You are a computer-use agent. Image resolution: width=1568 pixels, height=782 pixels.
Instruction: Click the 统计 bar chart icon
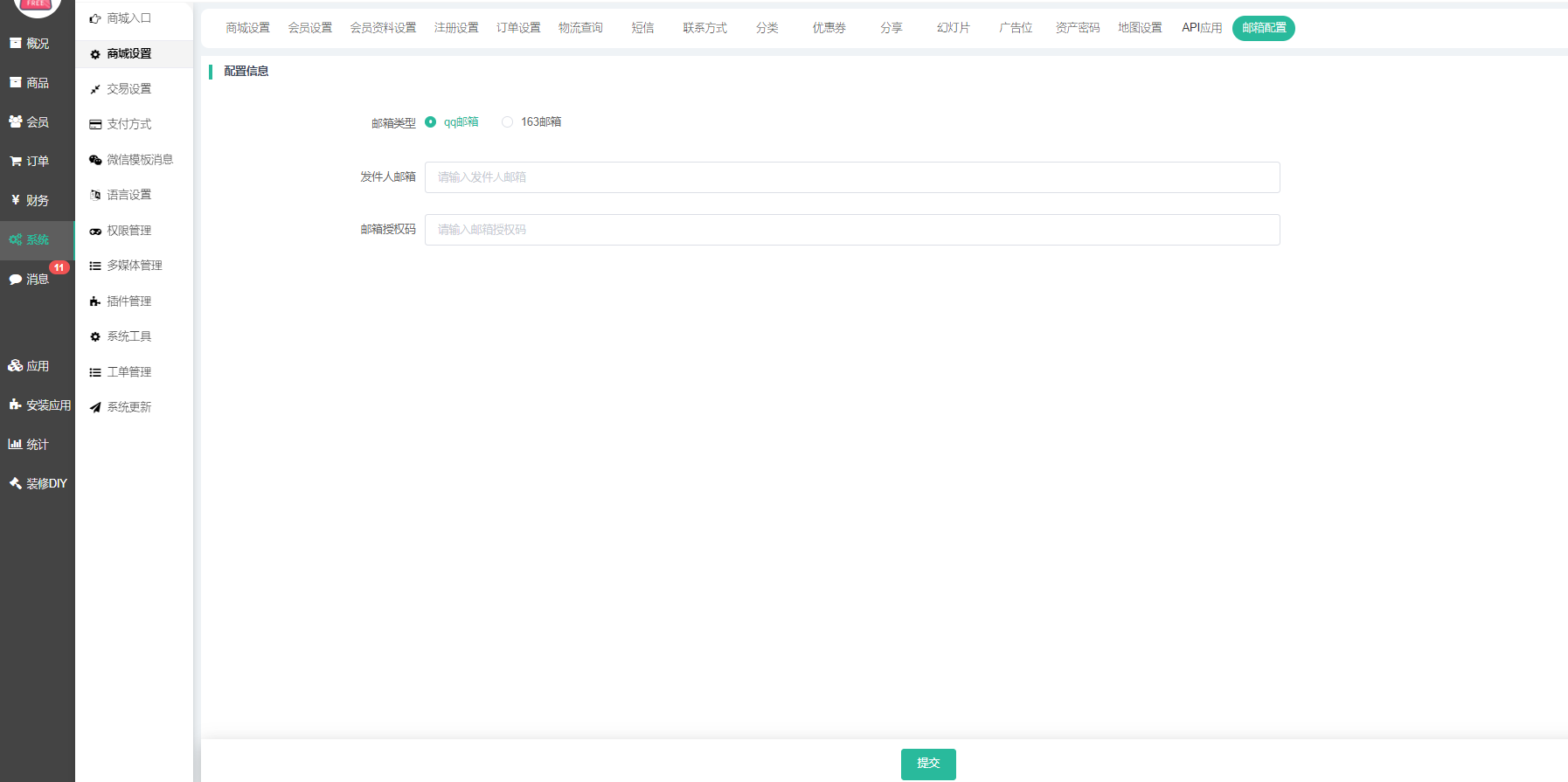point(15,444)
